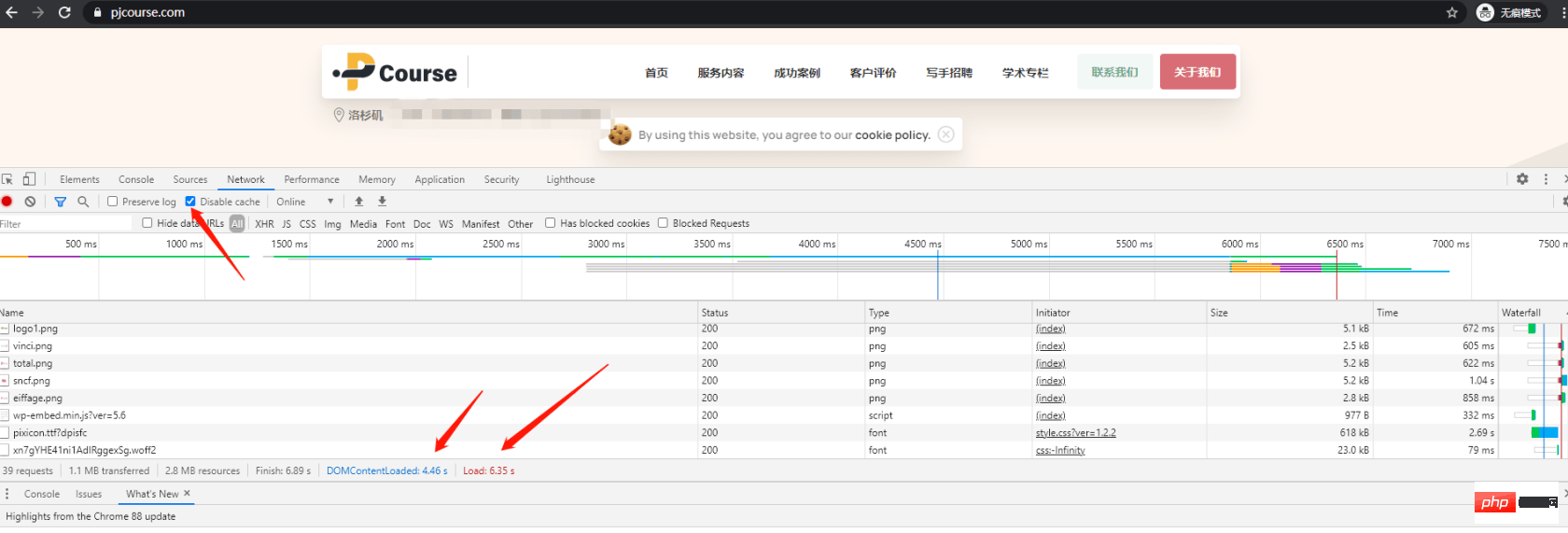Toggle the device toolbar icon
The width and height of the screenshot is (1568, 533).
tap(30, 179)
